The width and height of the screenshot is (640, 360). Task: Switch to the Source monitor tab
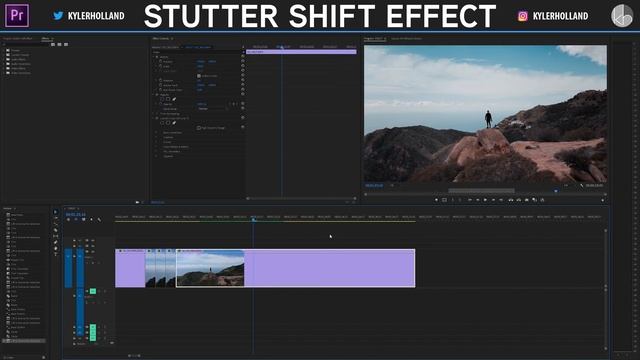point(407,38)
